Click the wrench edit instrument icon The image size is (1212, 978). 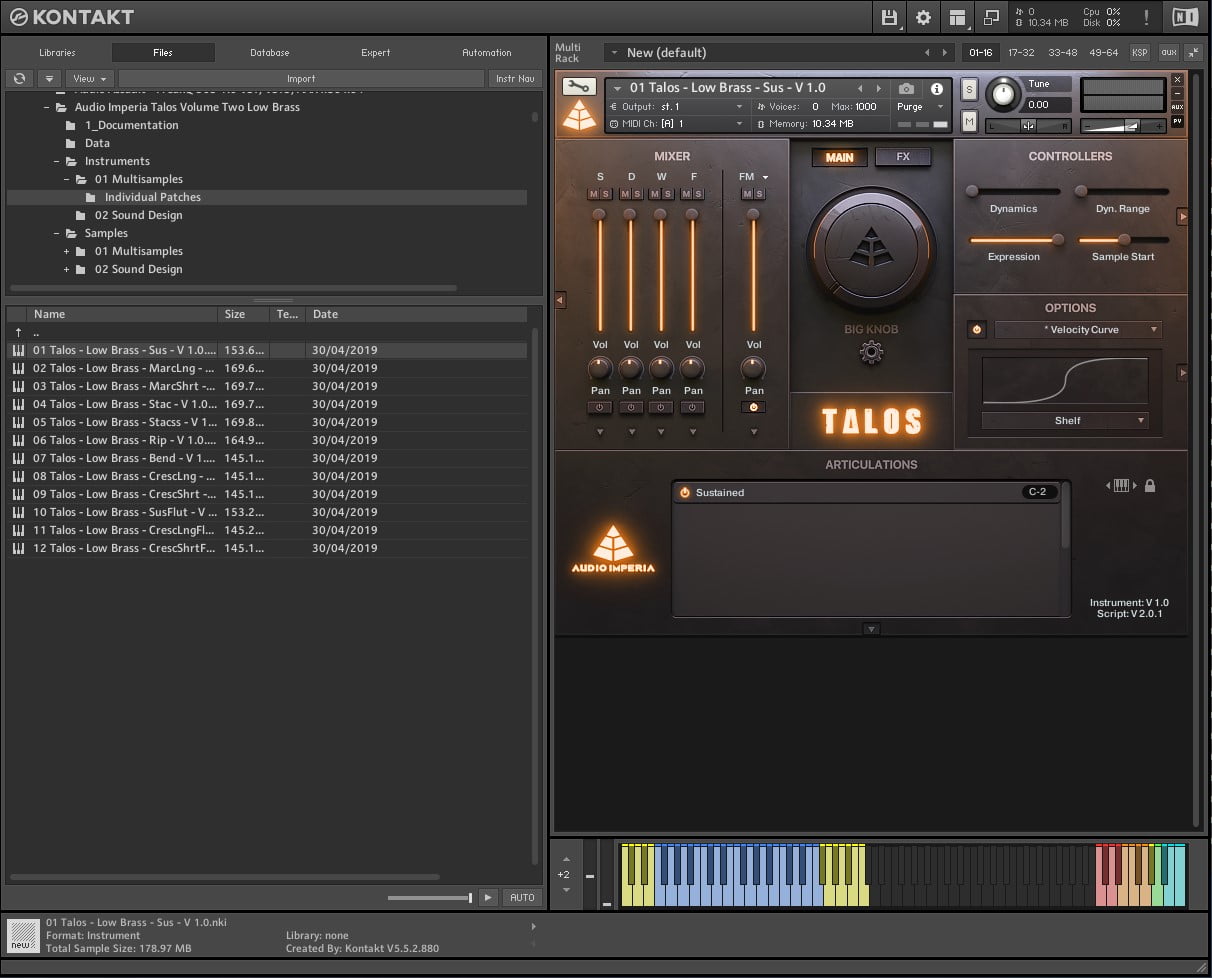pos(579,88)
